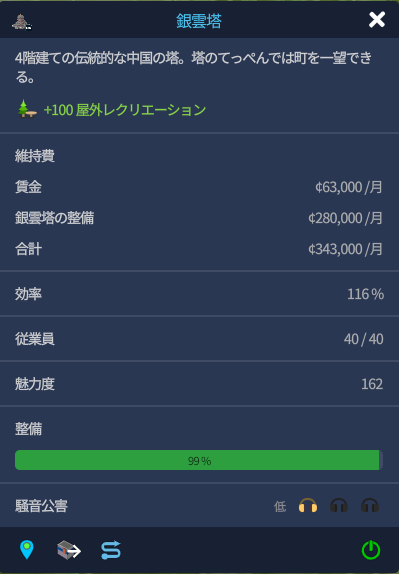Click the blue swap route icon
The width and height of the screenshot is (399, 574).
click(x=111, y=550)
